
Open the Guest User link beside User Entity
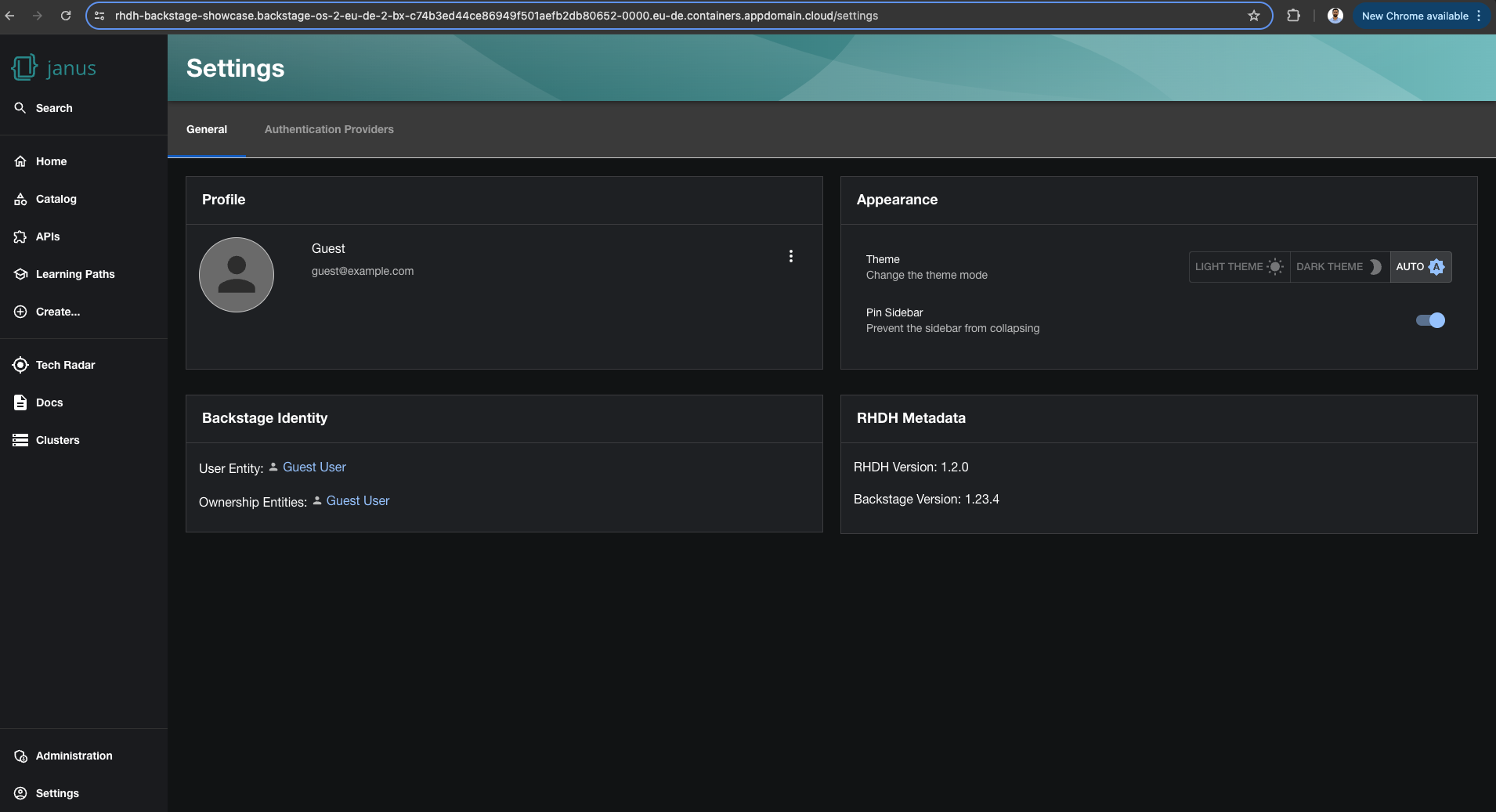click(314, 467)
